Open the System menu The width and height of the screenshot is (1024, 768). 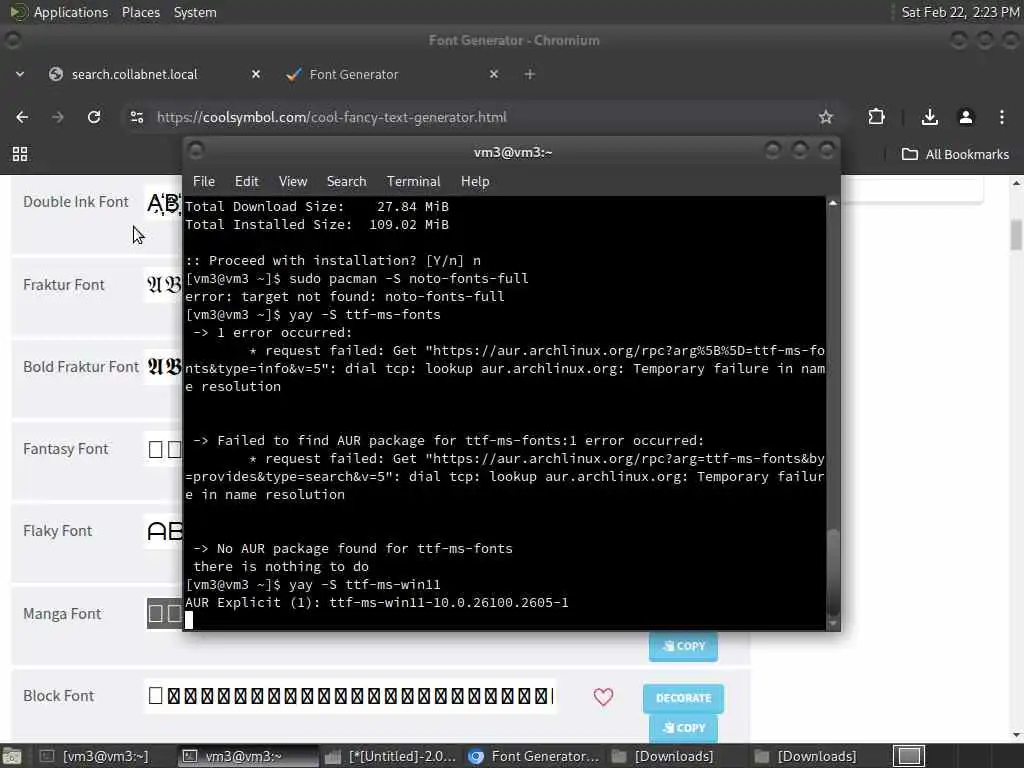click(x=195, y=12)
